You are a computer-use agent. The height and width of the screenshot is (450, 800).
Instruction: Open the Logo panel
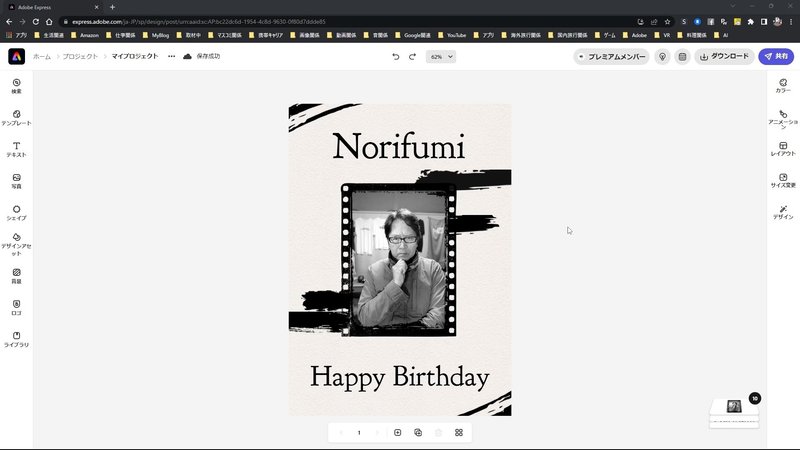(x=16, y=308)
